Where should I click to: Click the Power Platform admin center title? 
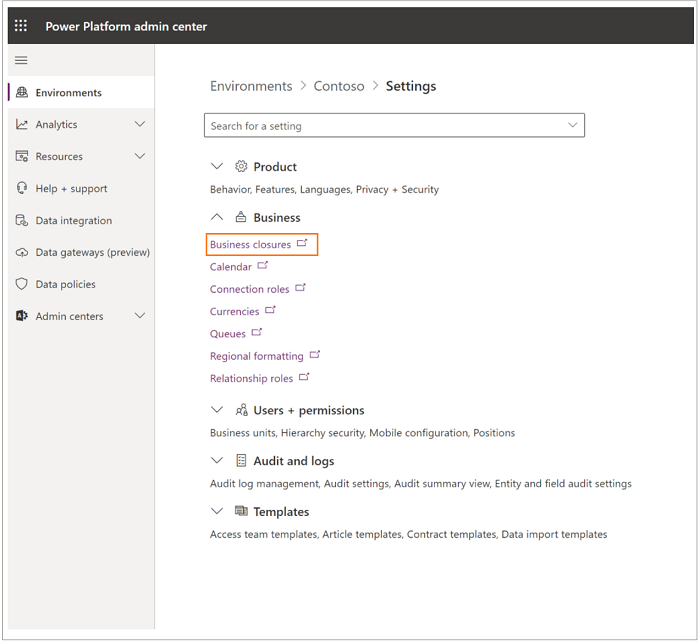click(126, 26)
